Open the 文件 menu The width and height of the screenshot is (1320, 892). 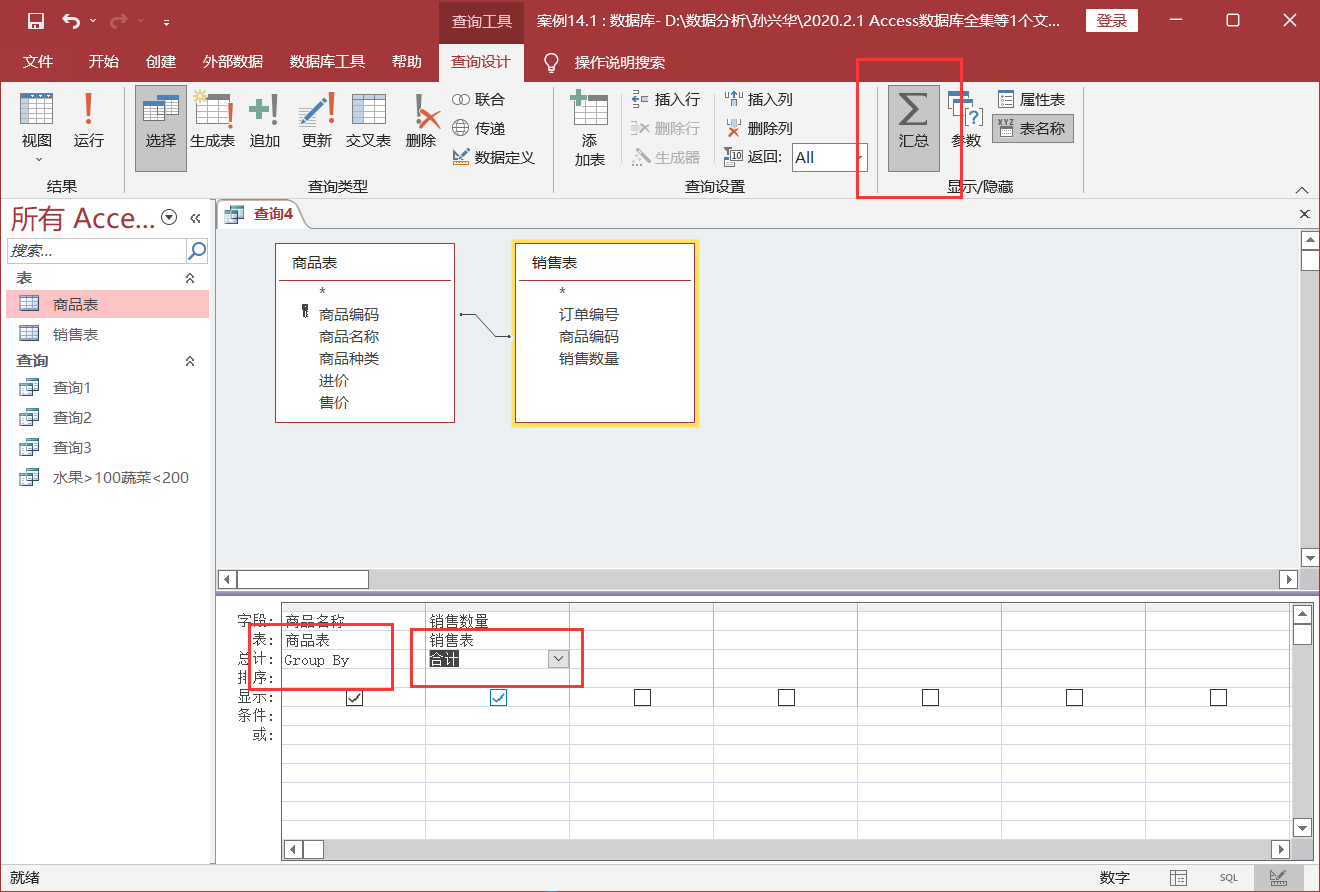tap(38, 62)
